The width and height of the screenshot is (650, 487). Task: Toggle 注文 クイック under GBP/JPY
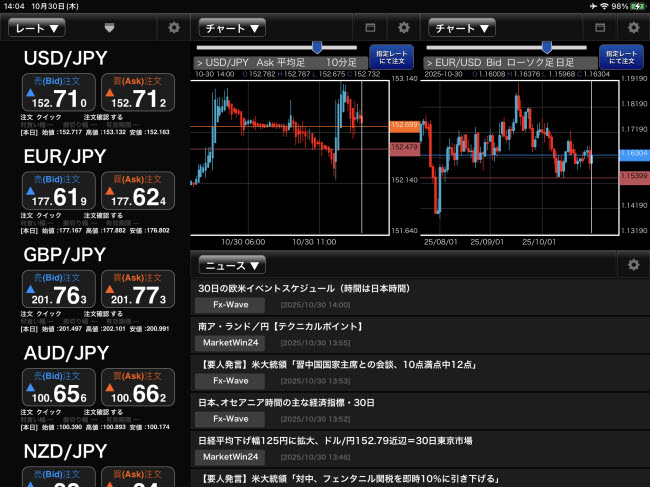click(41, 314)
